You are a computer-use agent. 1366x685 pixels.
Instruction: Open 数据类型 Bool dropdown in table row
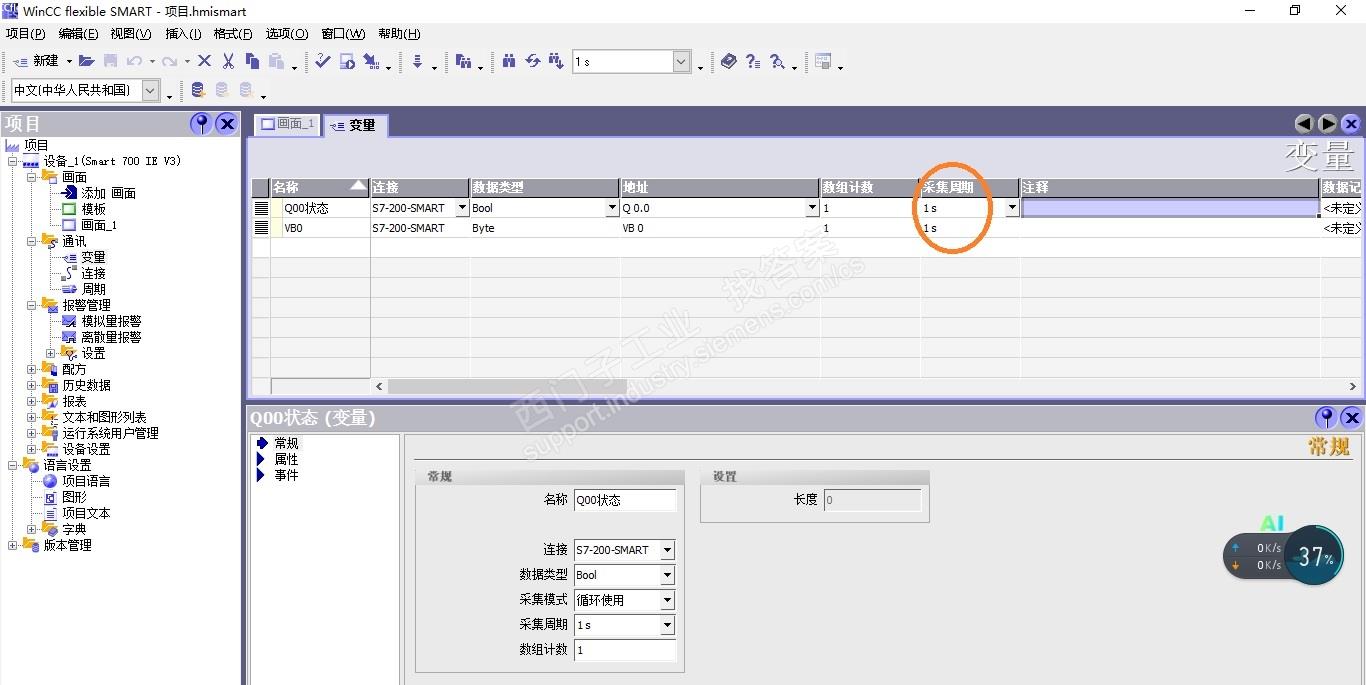click(612, 208)
